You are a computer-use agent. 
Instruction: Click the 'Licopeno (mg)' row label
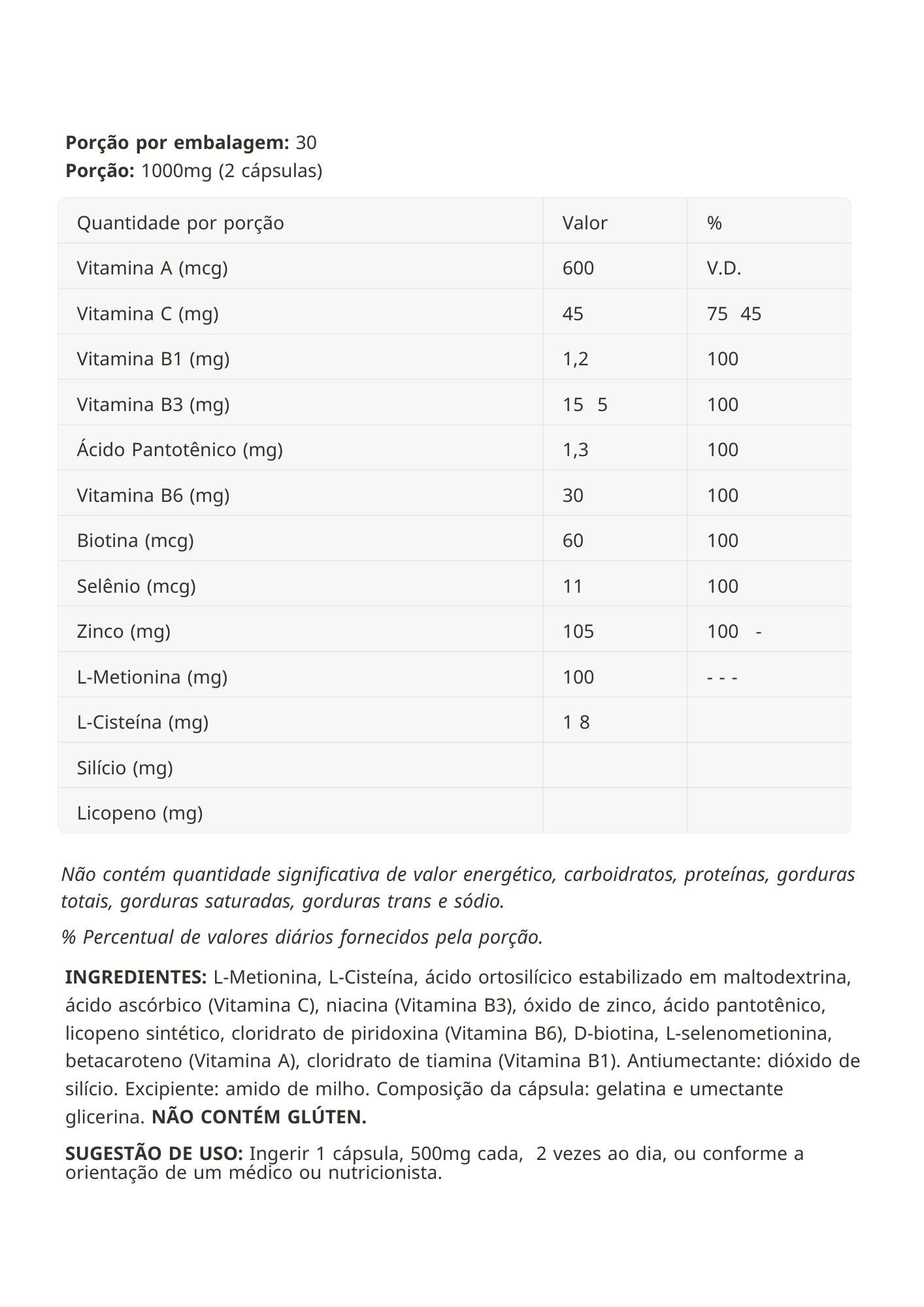(140, 813)
